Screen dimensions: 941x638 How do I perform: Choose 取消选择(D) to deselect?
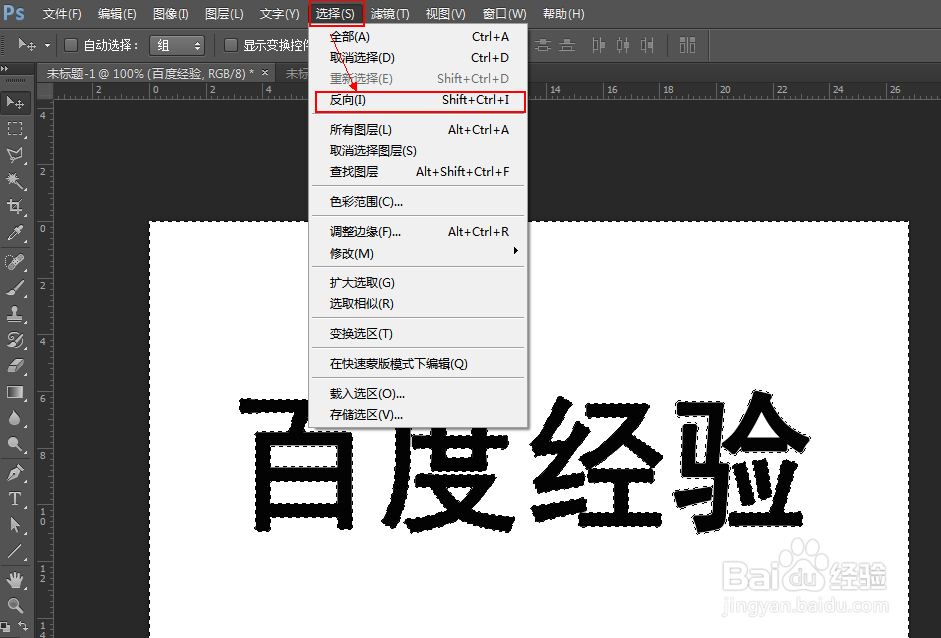pyautogui.click(x=418, y=58)
